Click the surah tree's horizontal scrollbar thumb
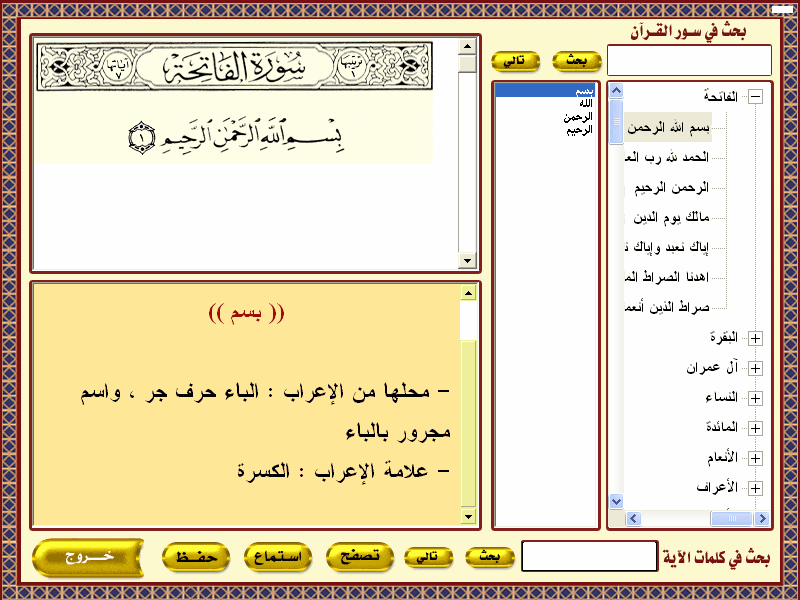Image resolution: width=800 pixels, height=600 pixels. pos(732,518)
